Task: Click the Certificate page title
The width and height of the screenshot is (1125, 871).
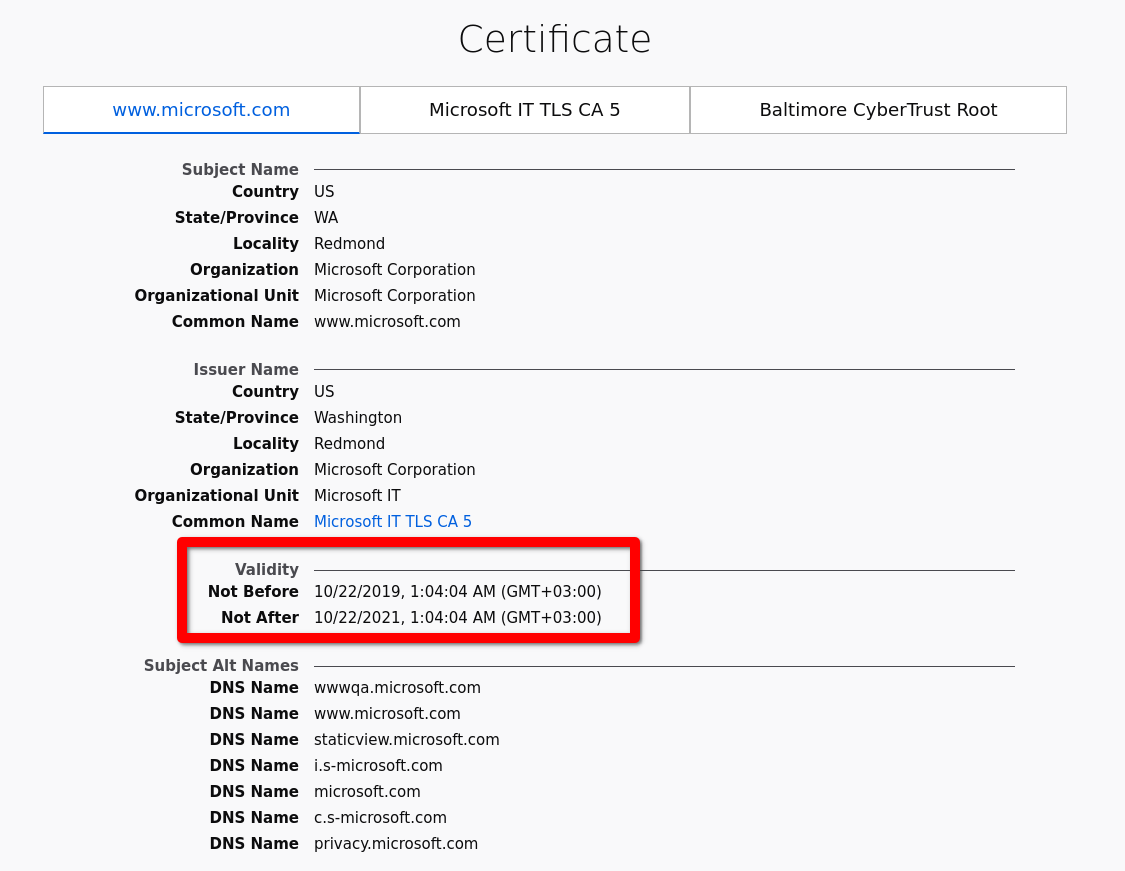Action: click(x=555, y=39)
